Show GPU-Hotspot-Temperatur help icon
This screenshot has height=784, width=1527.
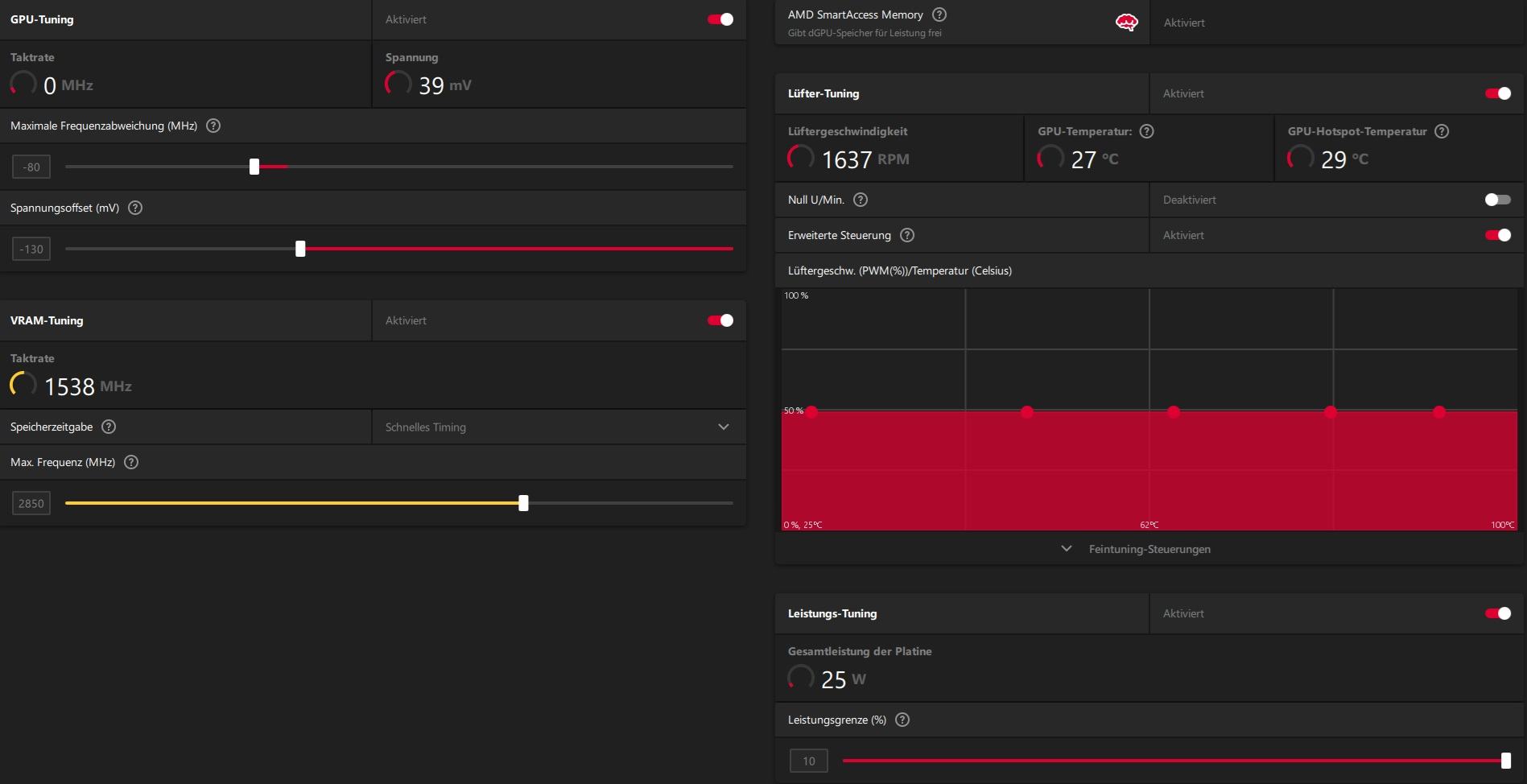pyautogui.click(x=1442, y=131)
